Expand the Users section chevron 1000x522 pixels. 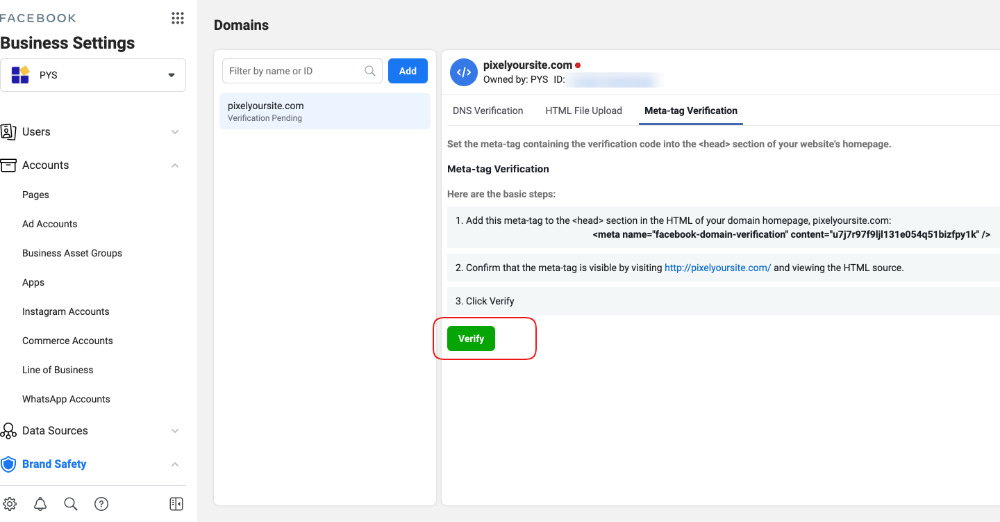pyautogui.click(x=175, y=132)
